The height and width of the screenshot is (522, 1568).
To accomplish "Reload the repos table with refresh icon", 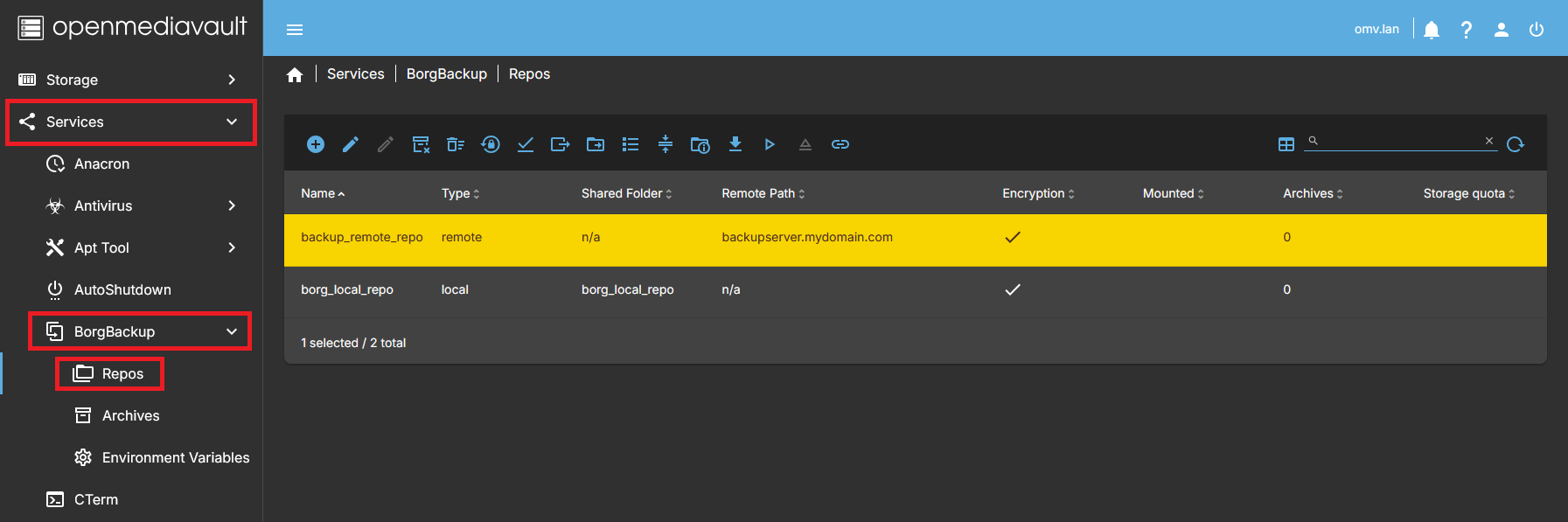I will tap(1516, 144).
